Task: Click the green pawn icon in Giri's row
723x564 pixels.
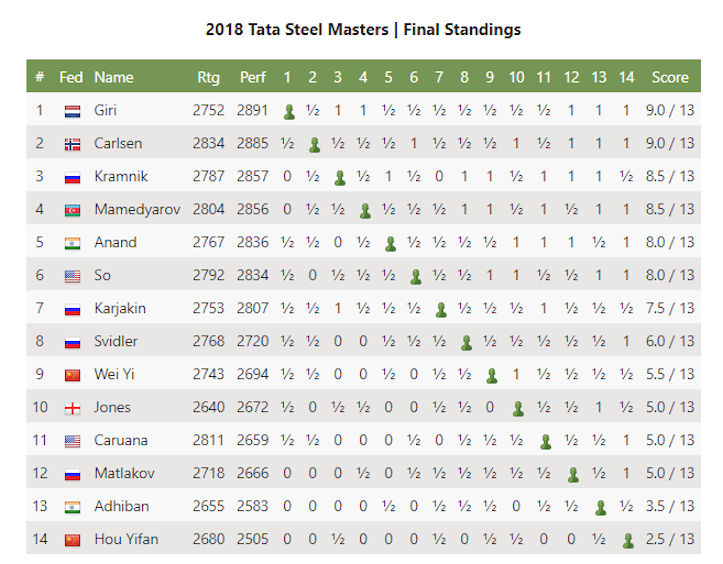Action: click(289, 112)
